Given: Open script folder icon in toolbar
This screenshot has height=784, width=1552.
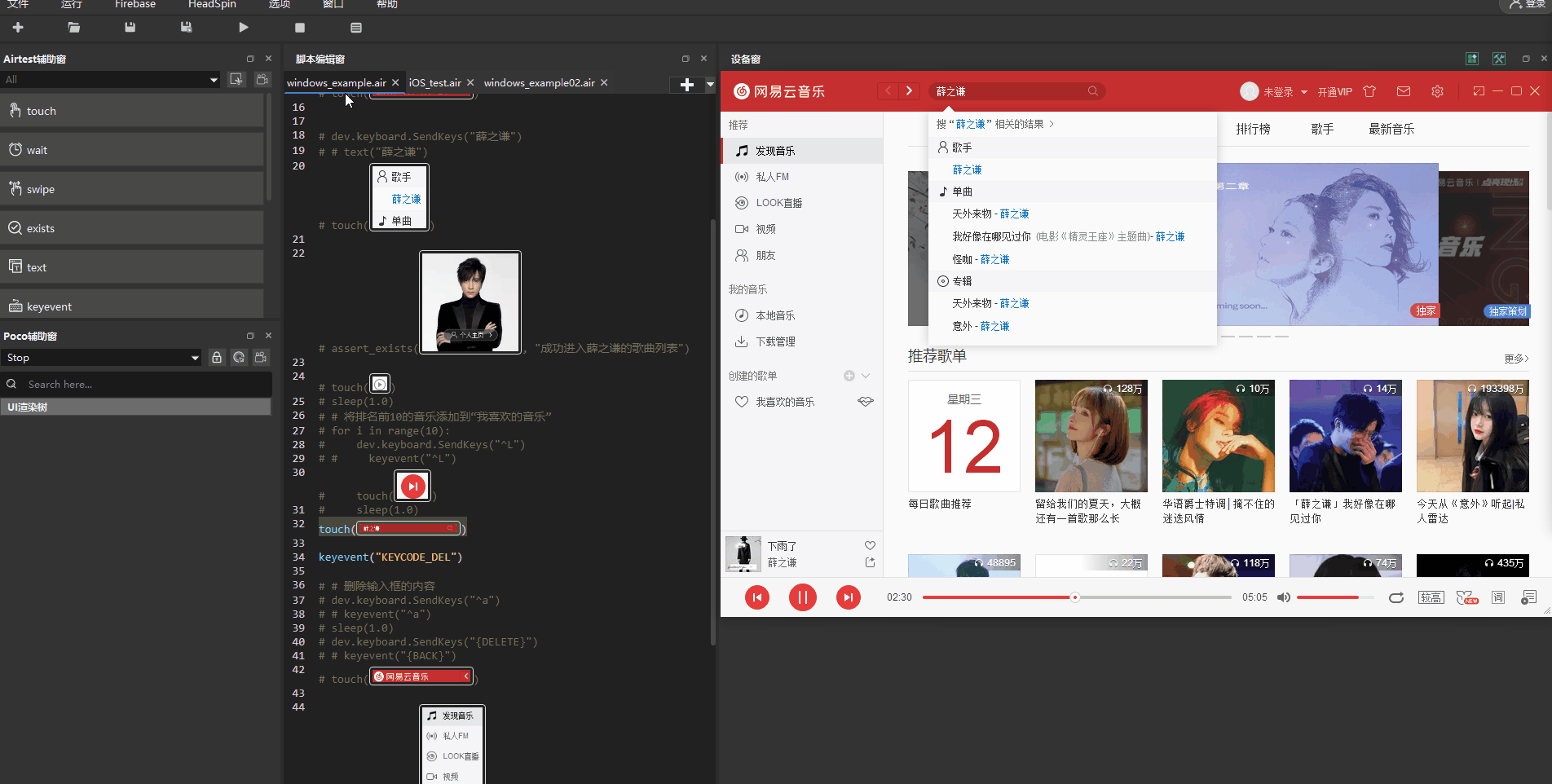Looking at the screenshot, I should click(x=74, y=28).
